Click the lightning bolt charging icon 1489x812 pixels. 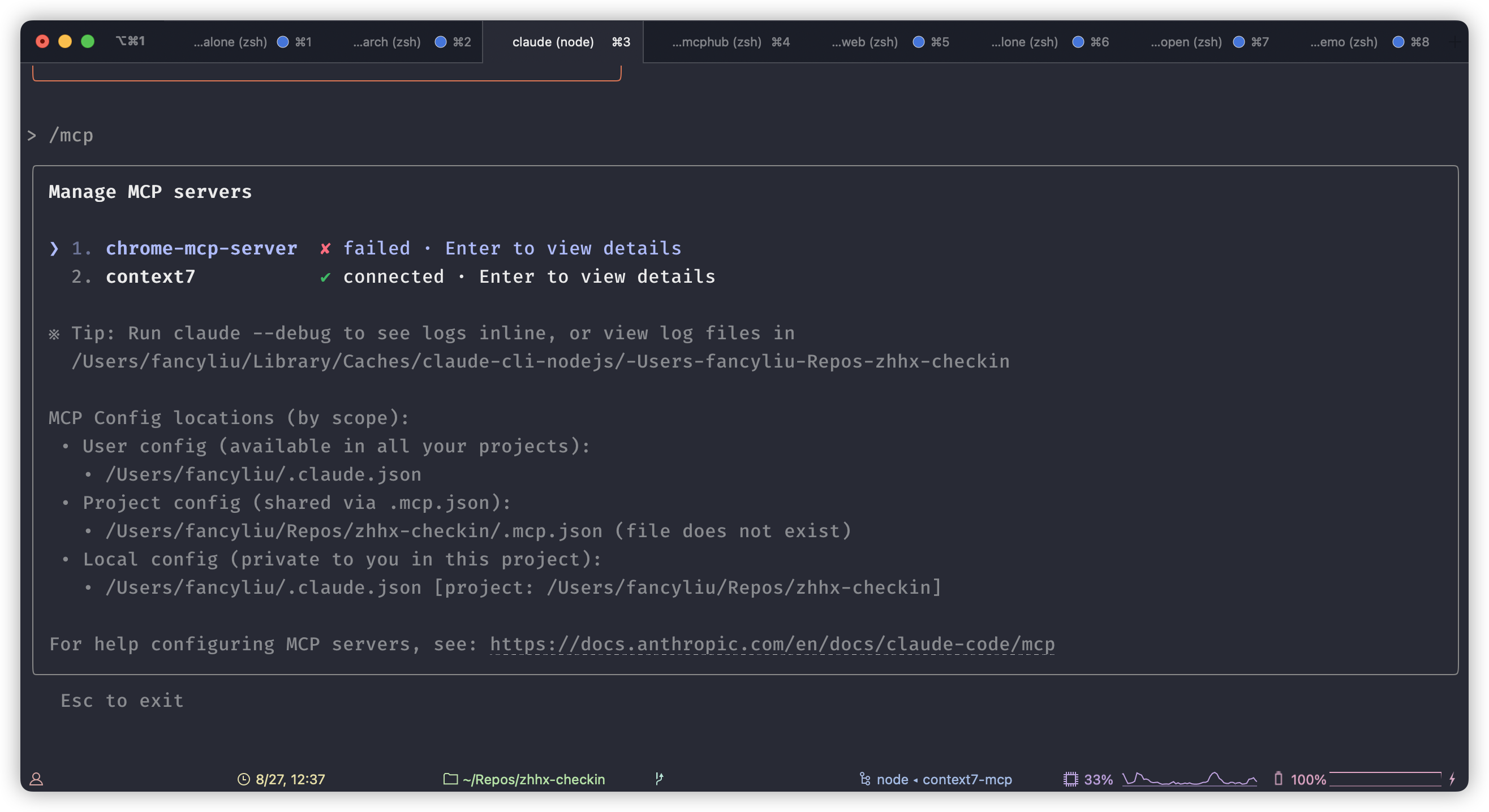(1455, 779)
